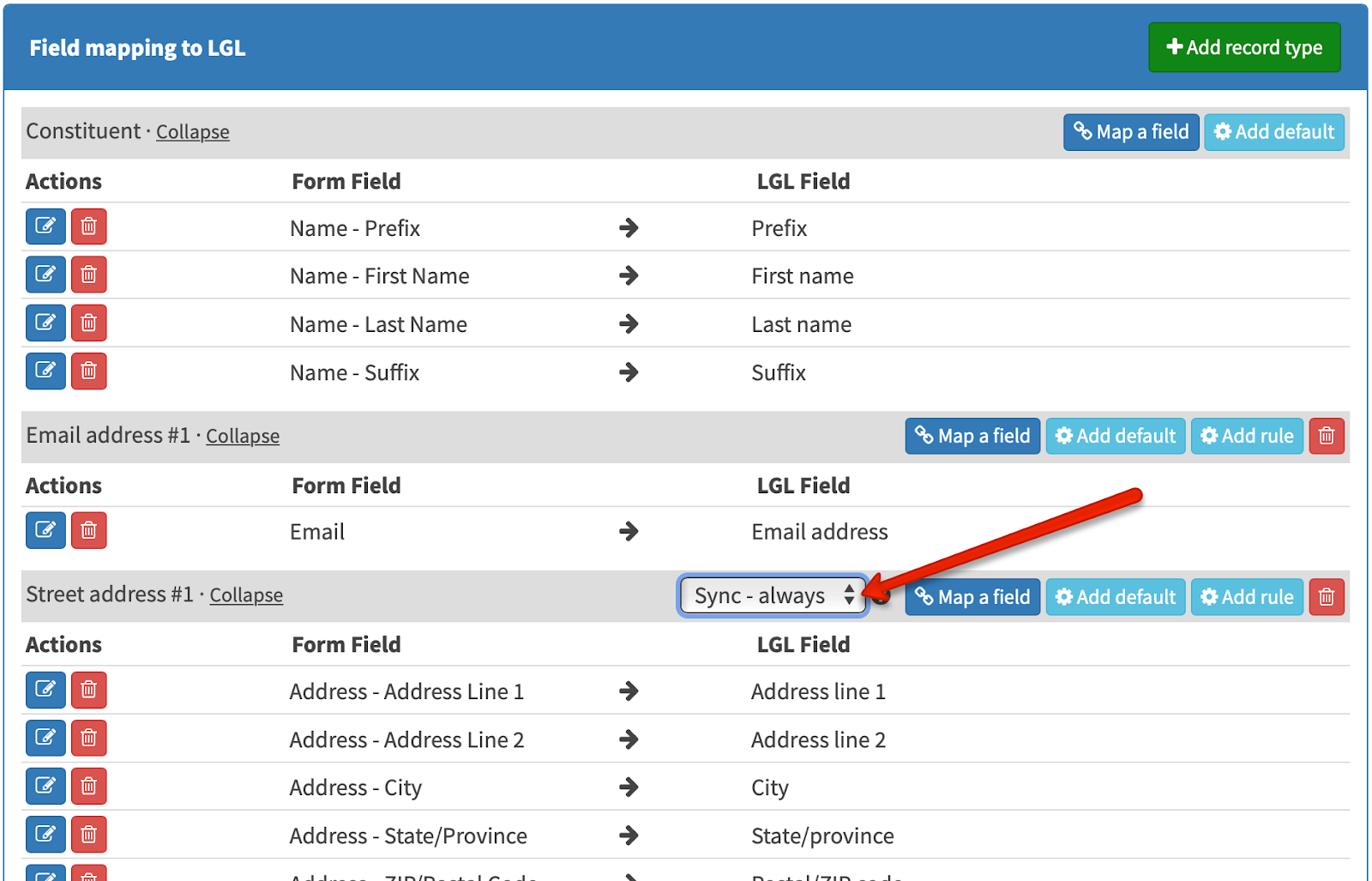The image size is (1372, 881).
Task: Click the 'Address line 1' LGL field
Action: click(x=819, y=691)
